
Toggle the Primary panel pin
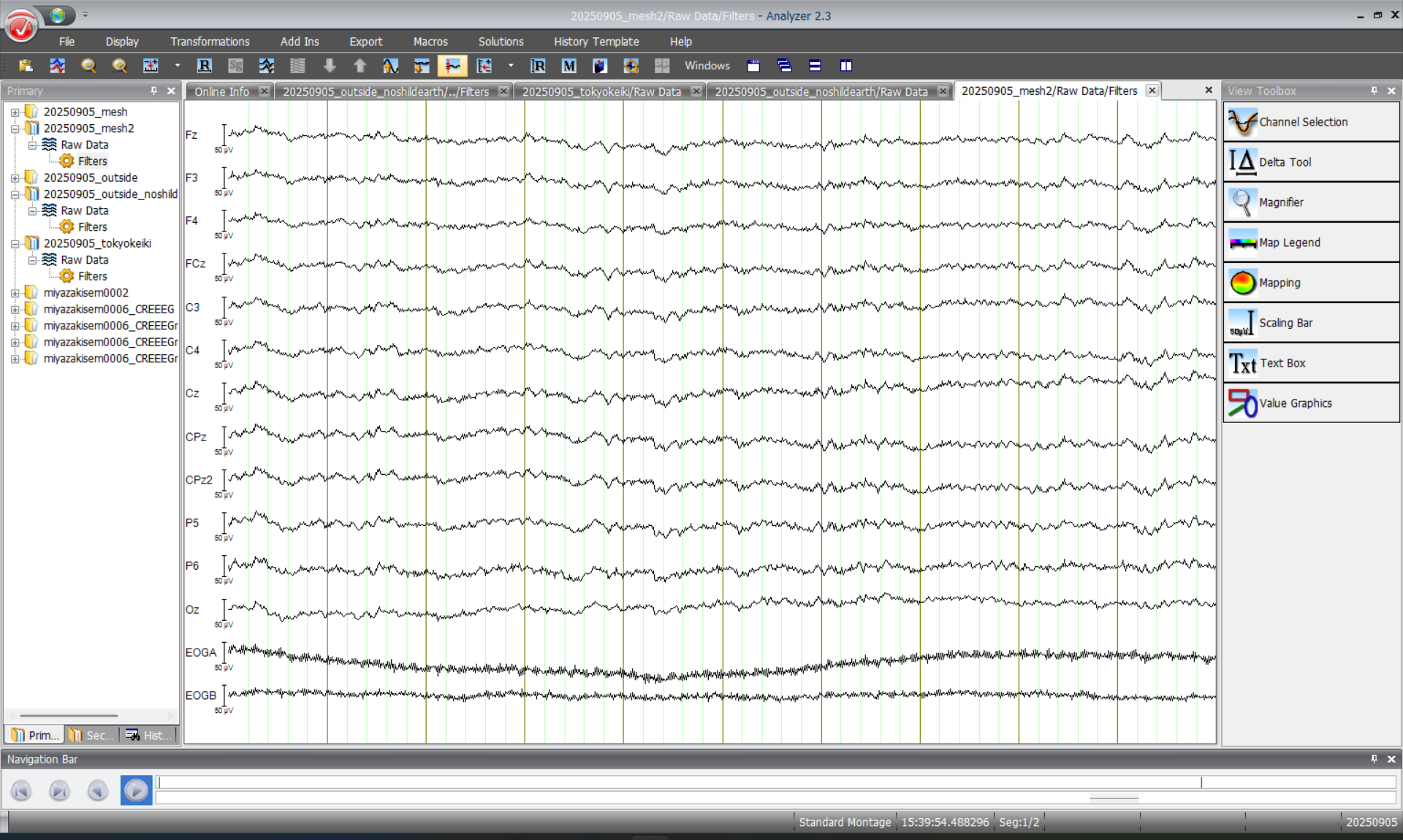pyautogui.click(x=153, y=91)
